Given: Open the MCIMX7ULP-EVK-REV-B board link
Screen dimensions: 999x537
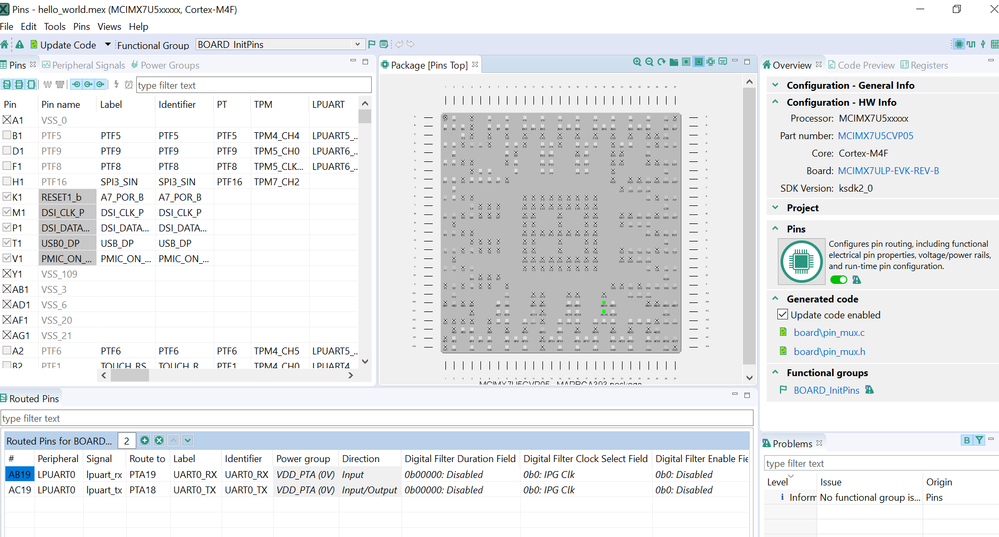Looking at the screenshot, I should [x=888, y=171].
